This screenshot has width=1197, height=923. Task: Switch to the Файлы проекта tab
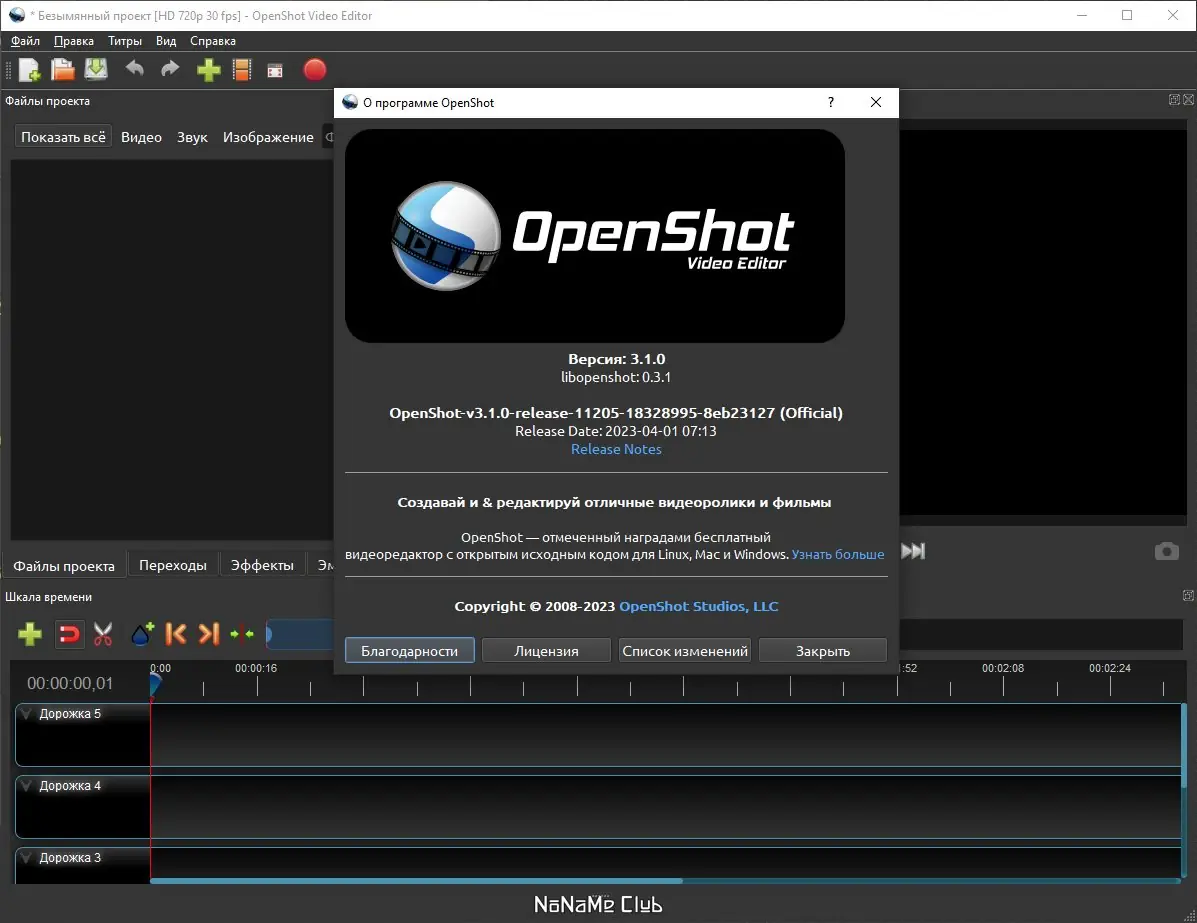pyautogui.click(x=64, y=566)
